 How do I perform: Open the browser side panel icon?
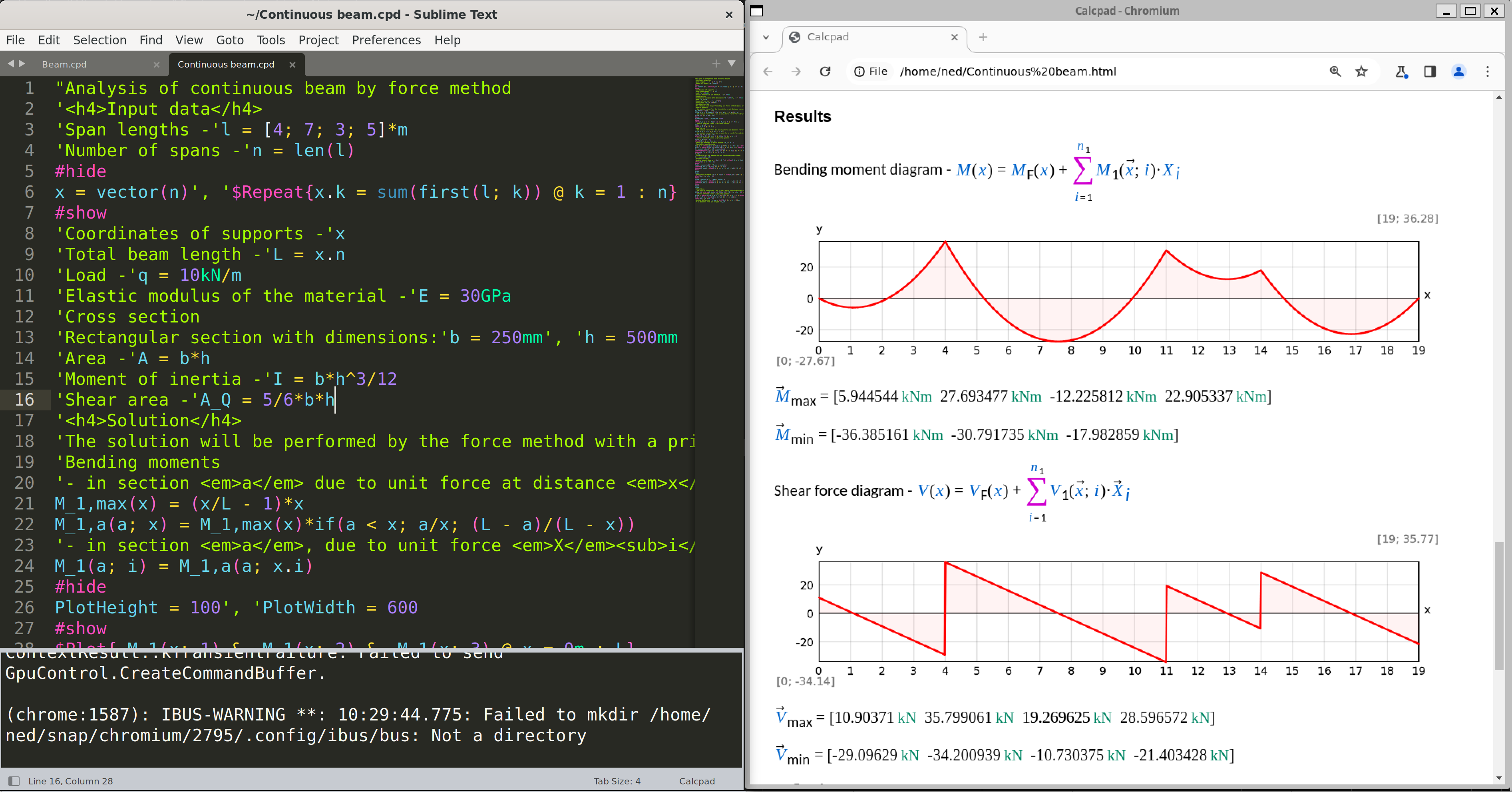point(1429,71)
